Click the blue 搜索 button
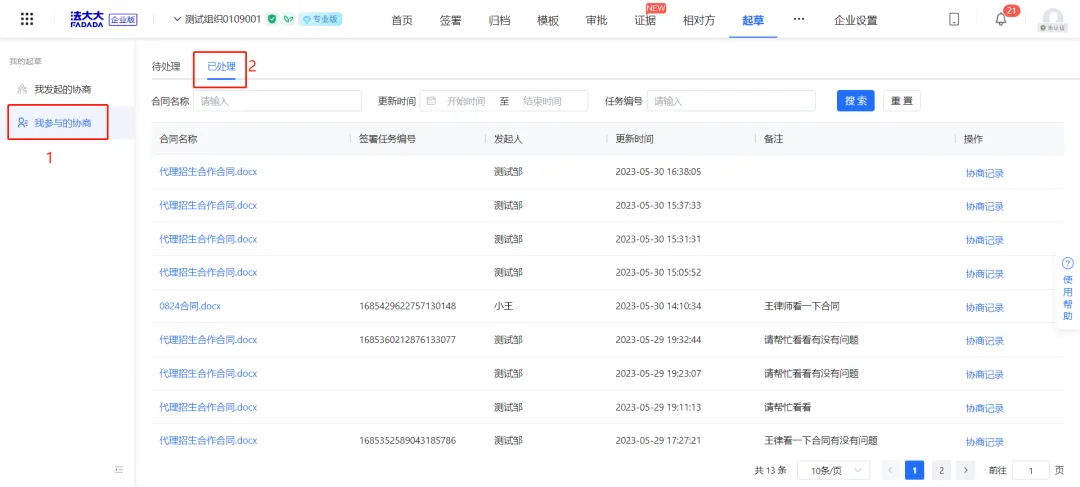 (x=855, y=101)
